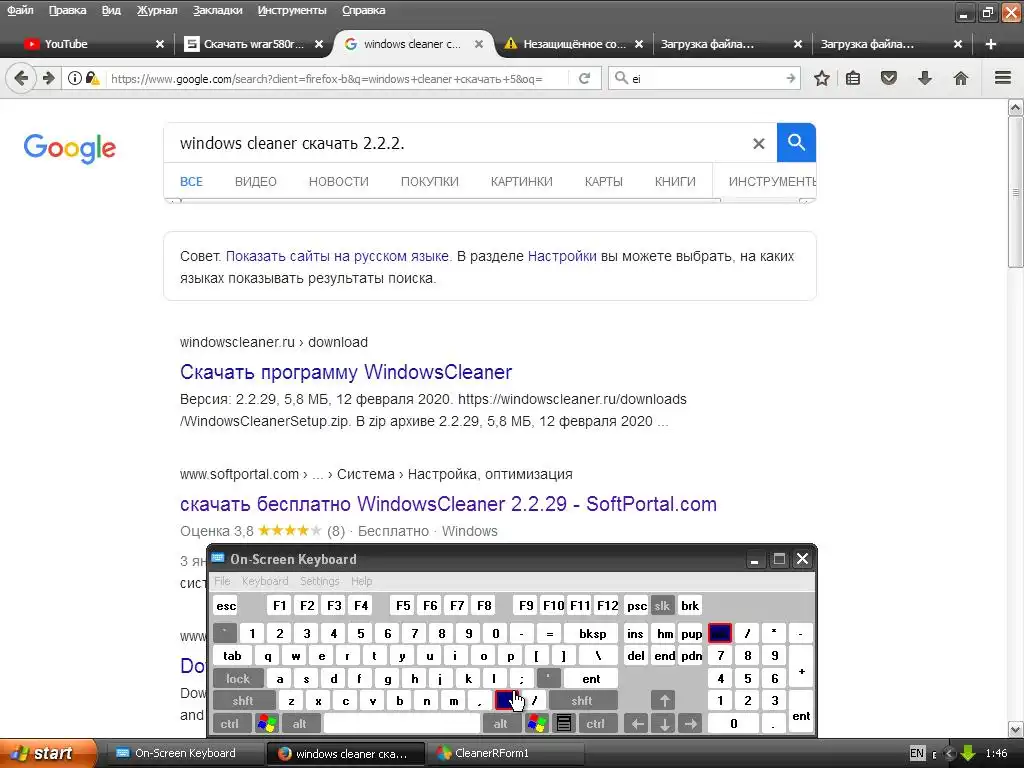Open Скачать программу WindowsCleaner result
Screen dimensions: 1024x768
coord(345,372)
